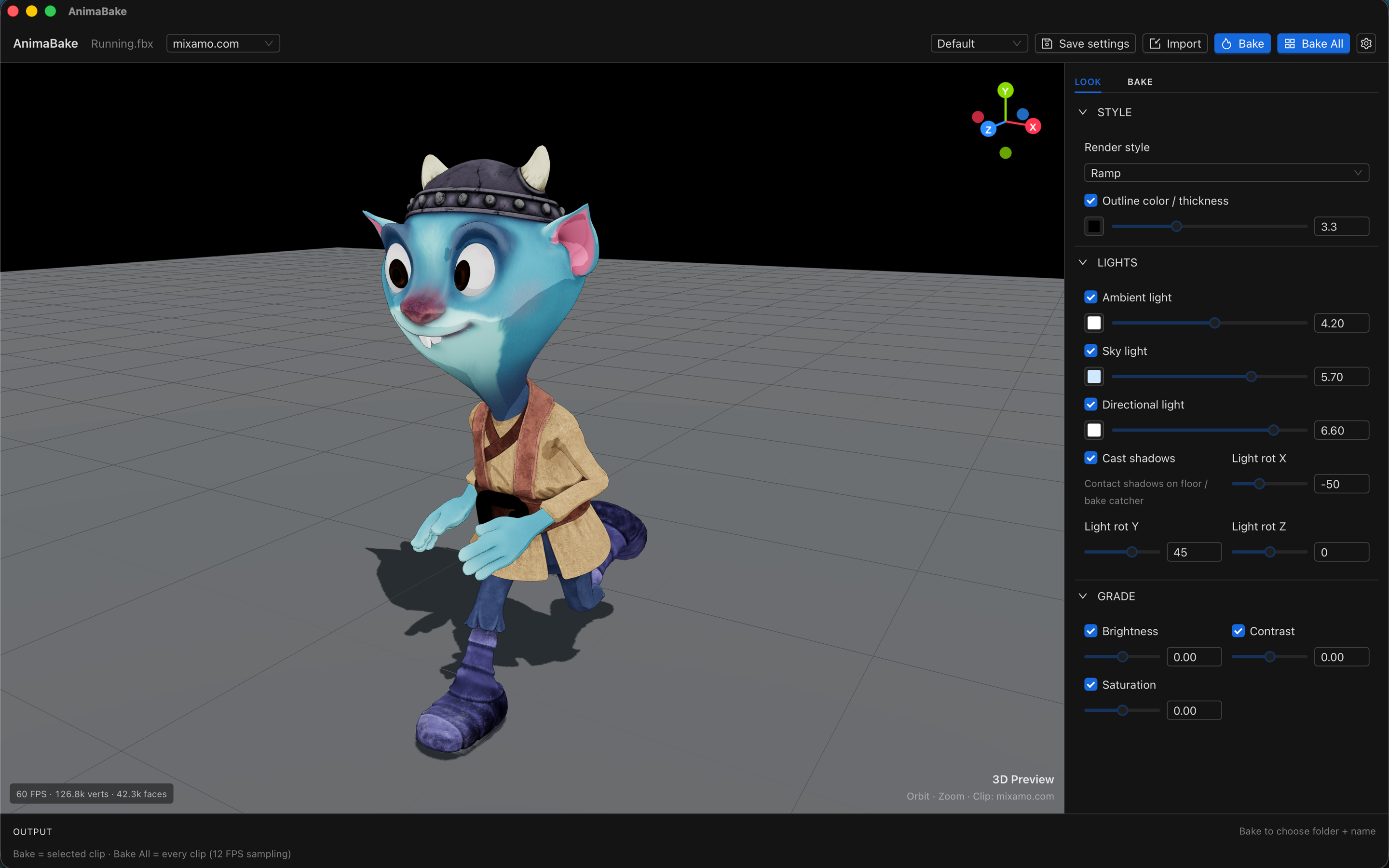
Task: Open the mixamo.com clip dropdown
Action: (x=223, y=43)
